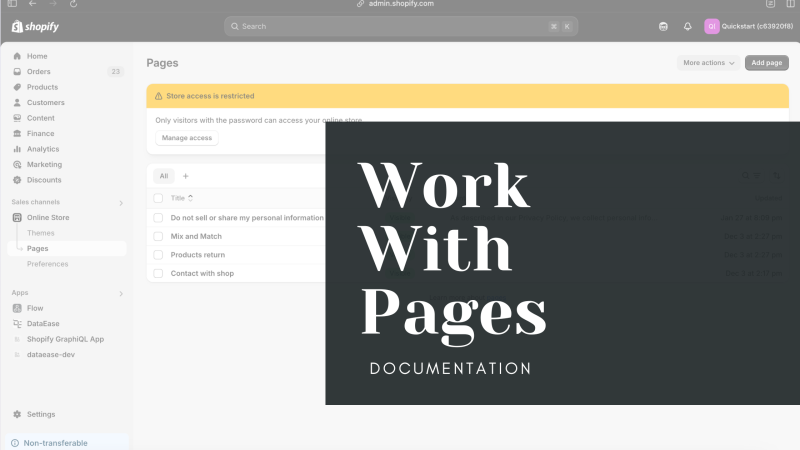Open the Mix and Match page

click(x=196, y=236)
